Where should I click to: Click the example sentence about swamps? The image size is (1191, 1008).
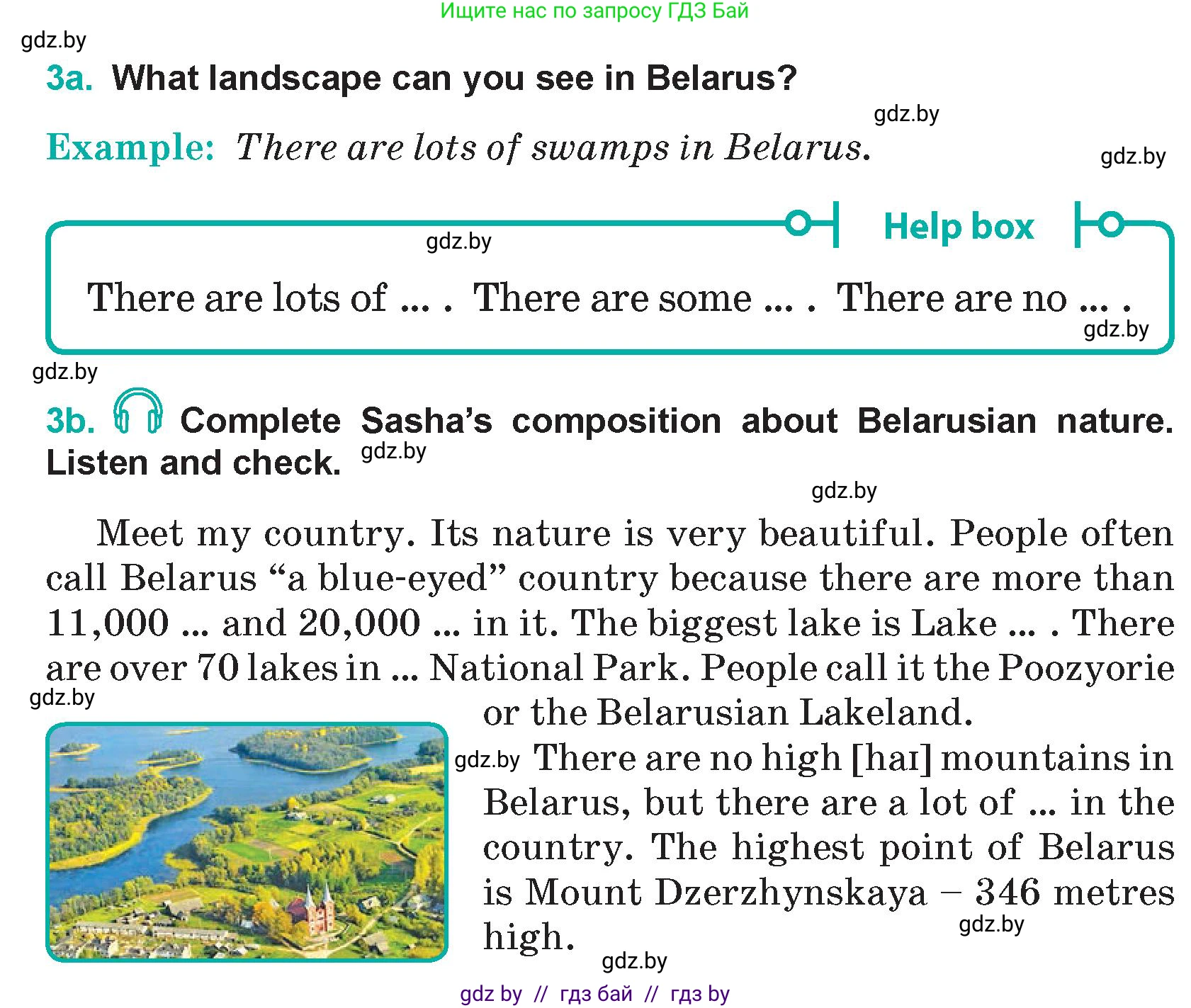(553, 148)
